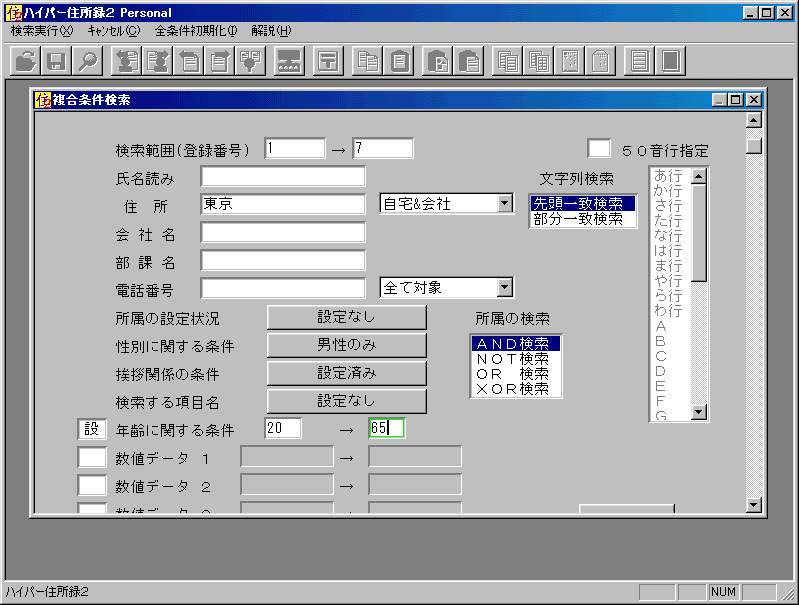Click the NUM status bar indicator
Screen dimensions: 799x605
724,592
